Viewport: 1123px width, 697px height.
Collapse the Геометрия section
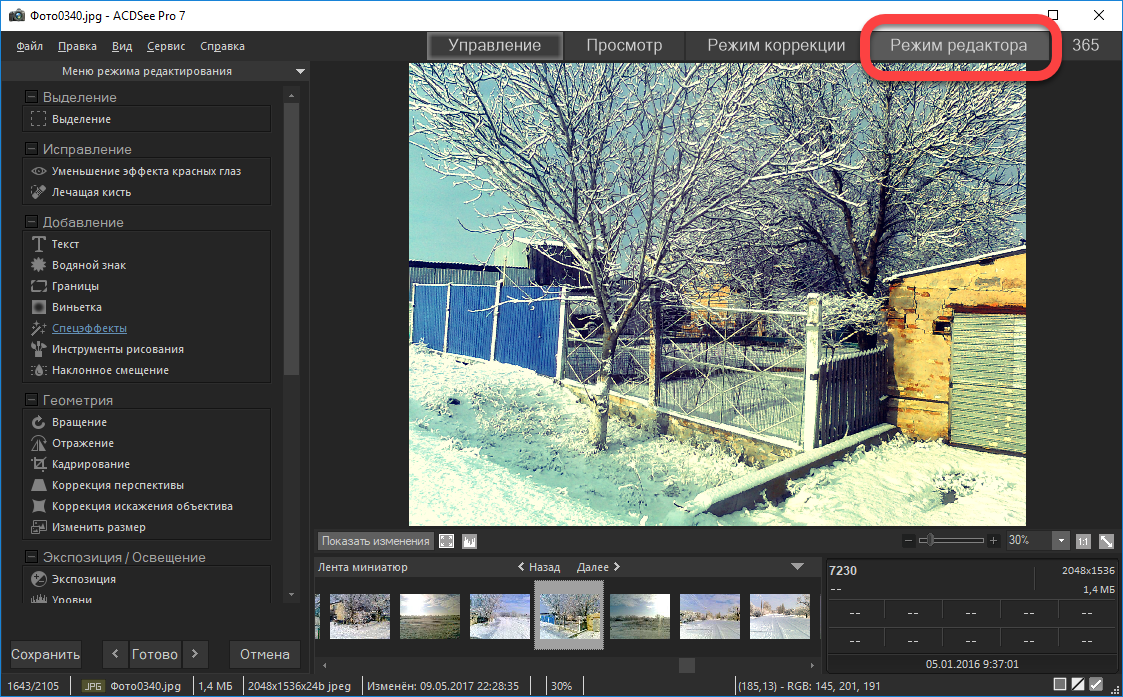pyautogui.click(x=32, y=400)
